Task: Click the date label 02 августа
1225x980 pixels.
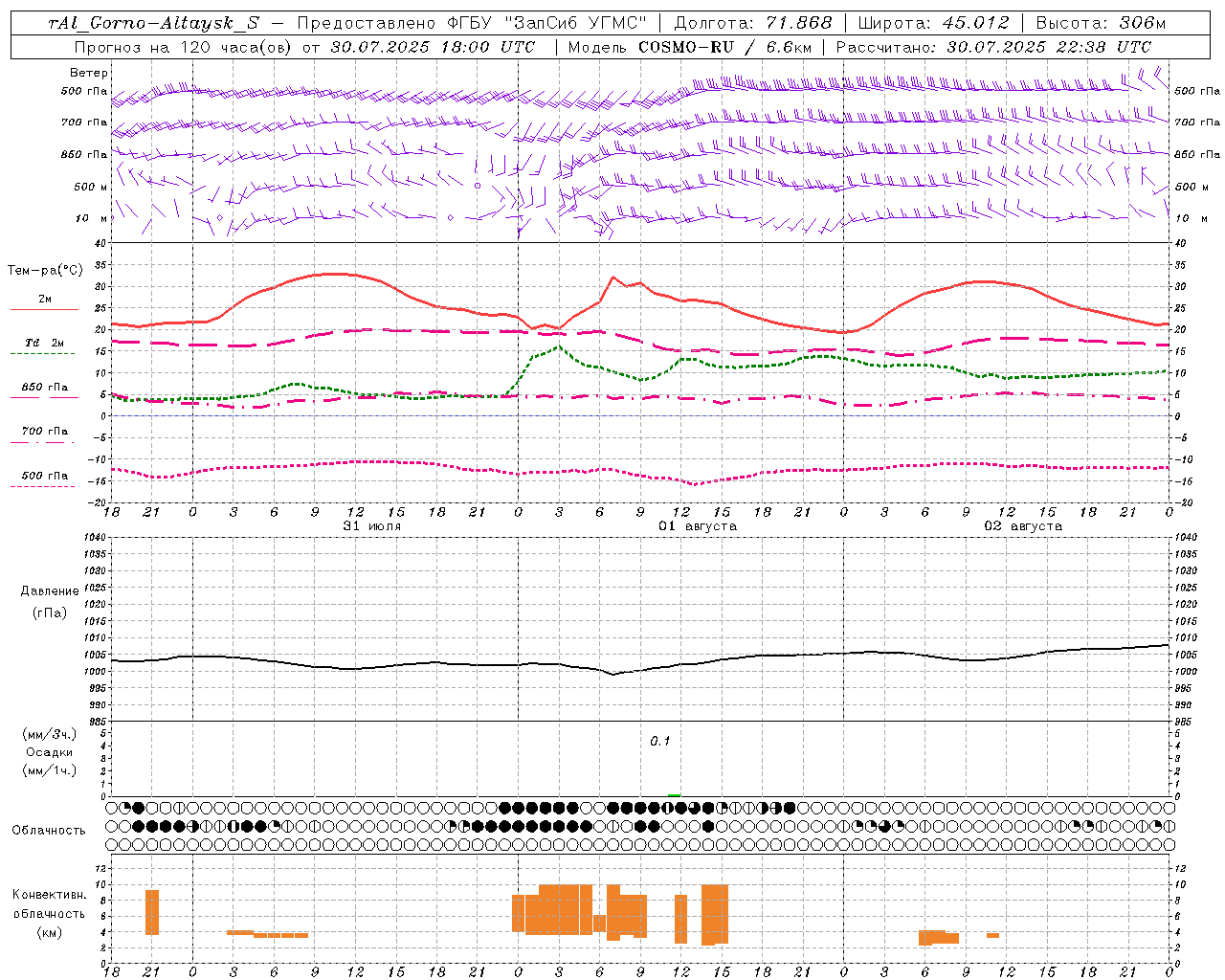Action: point(1023,526)
